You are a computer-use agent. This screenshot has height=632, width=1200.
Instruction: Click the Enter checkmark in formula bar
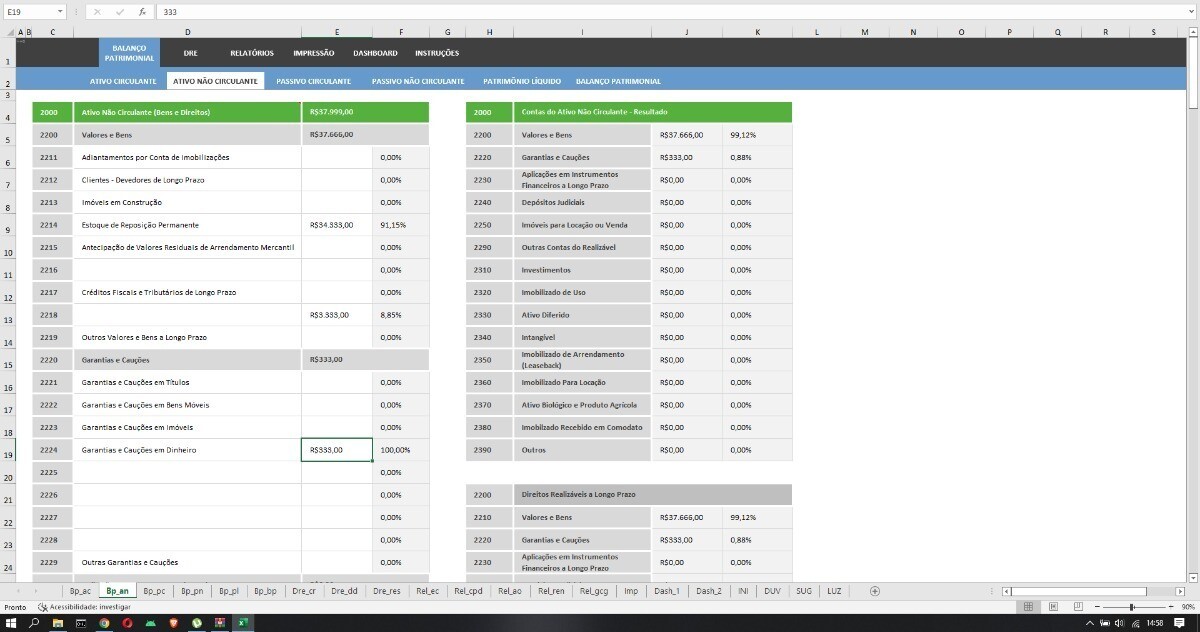coord(119,12)
